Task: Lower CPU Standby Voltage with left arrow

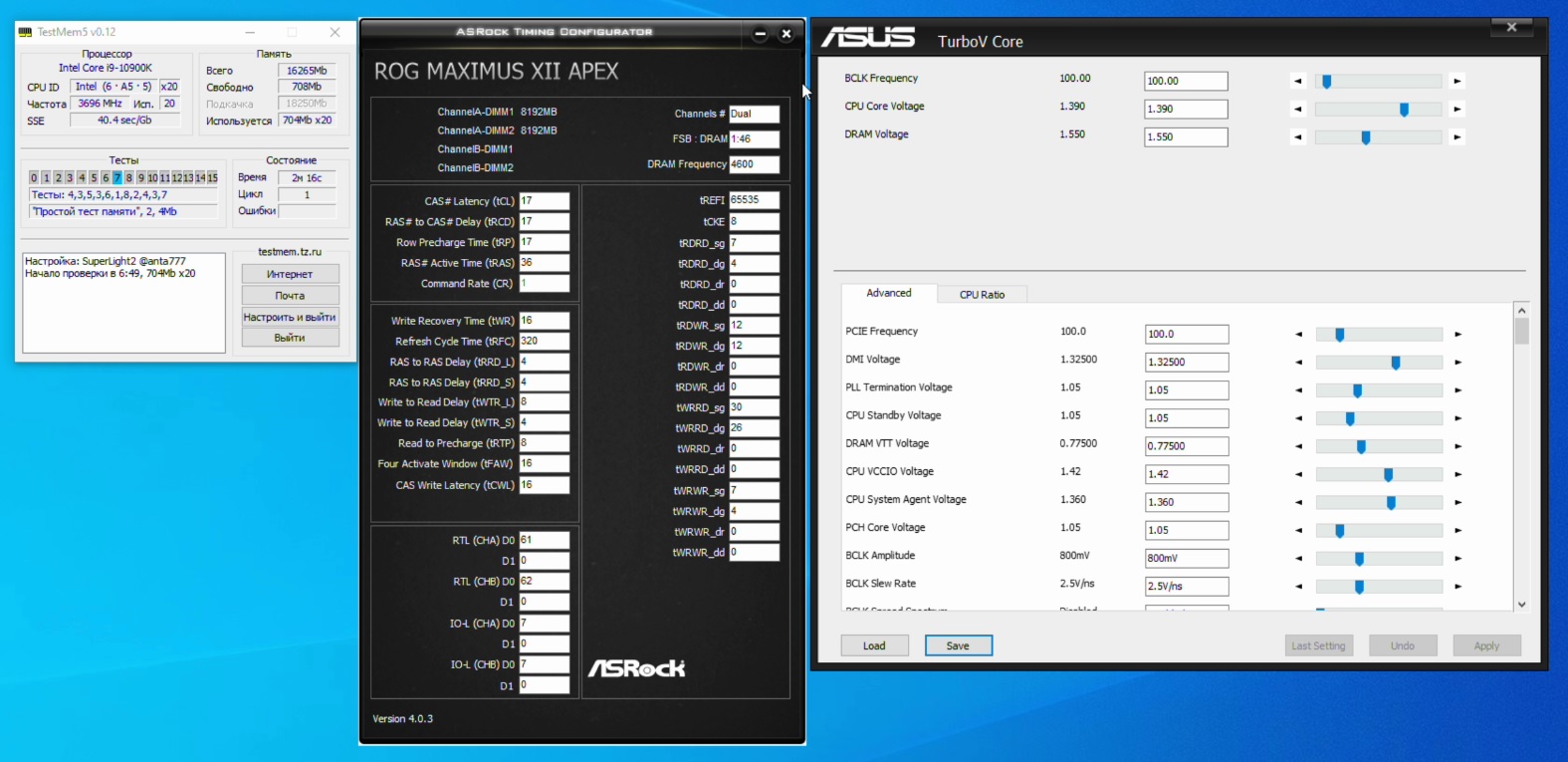Action: pyautogui.click(x=1298, y=418)
